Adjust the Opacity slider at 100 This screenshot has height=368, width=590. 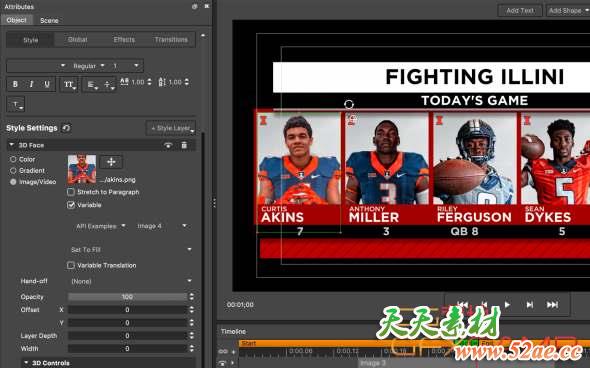[127, 297]
